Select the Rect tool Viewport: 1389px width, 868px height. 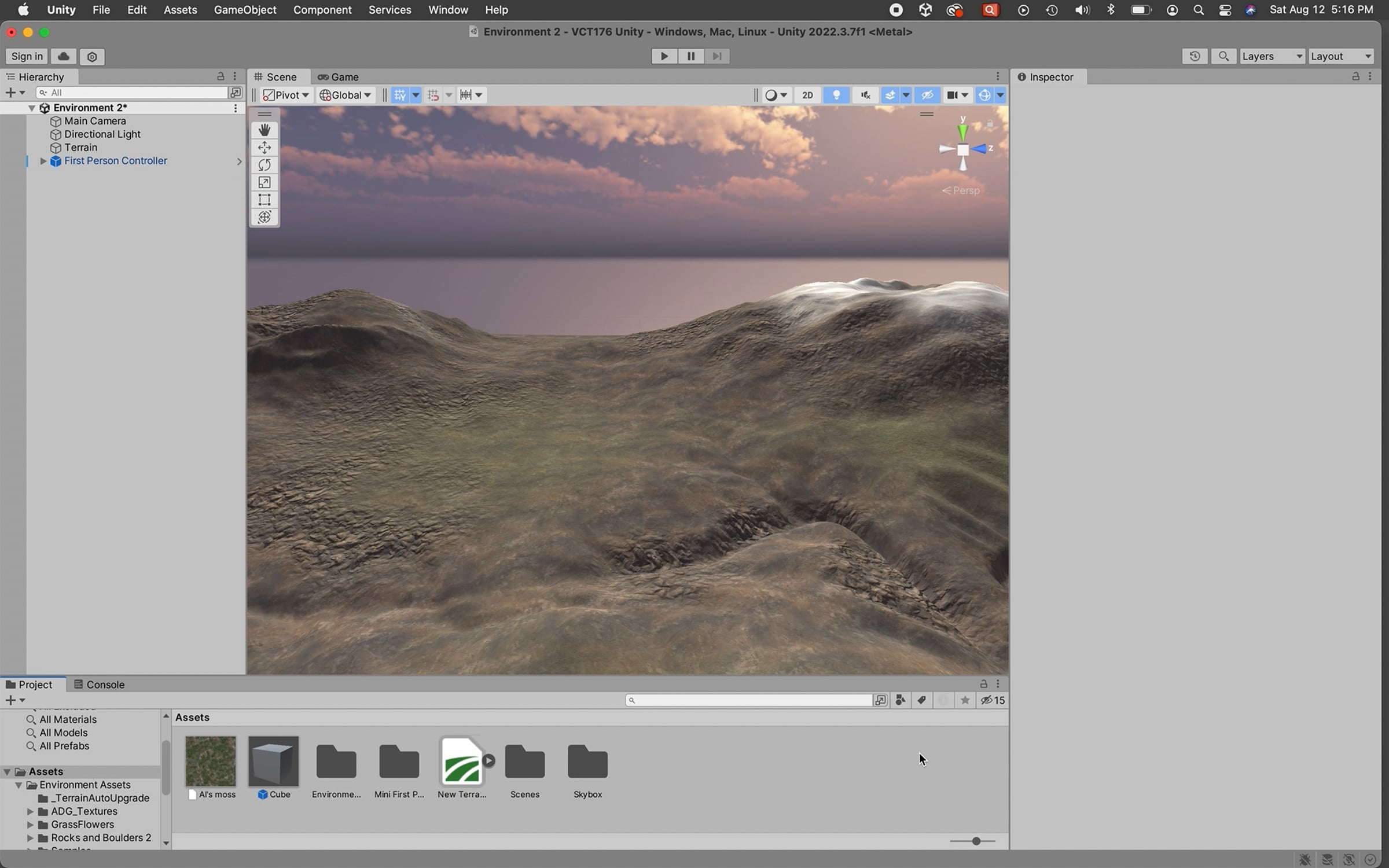tap(264, 200)
